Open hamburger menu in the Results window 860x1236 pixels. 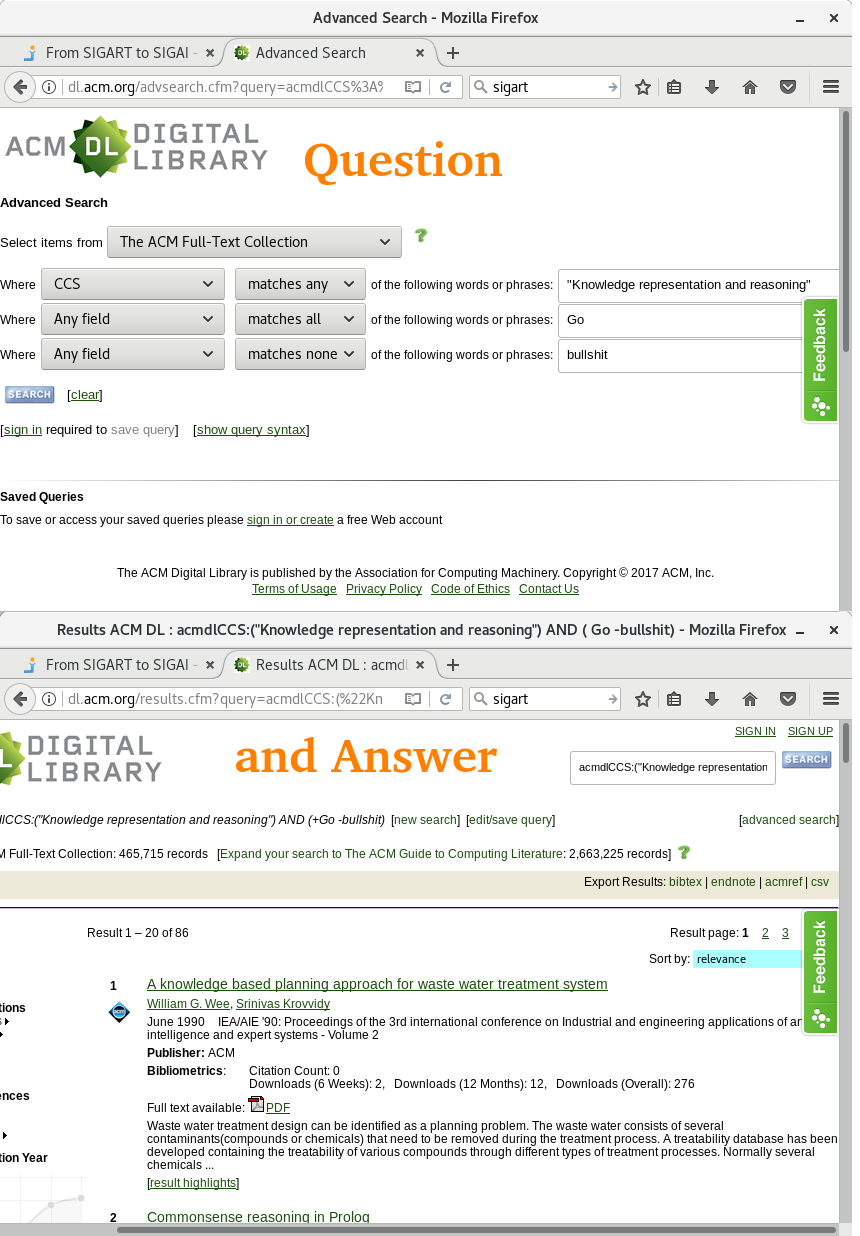(830, 699)
